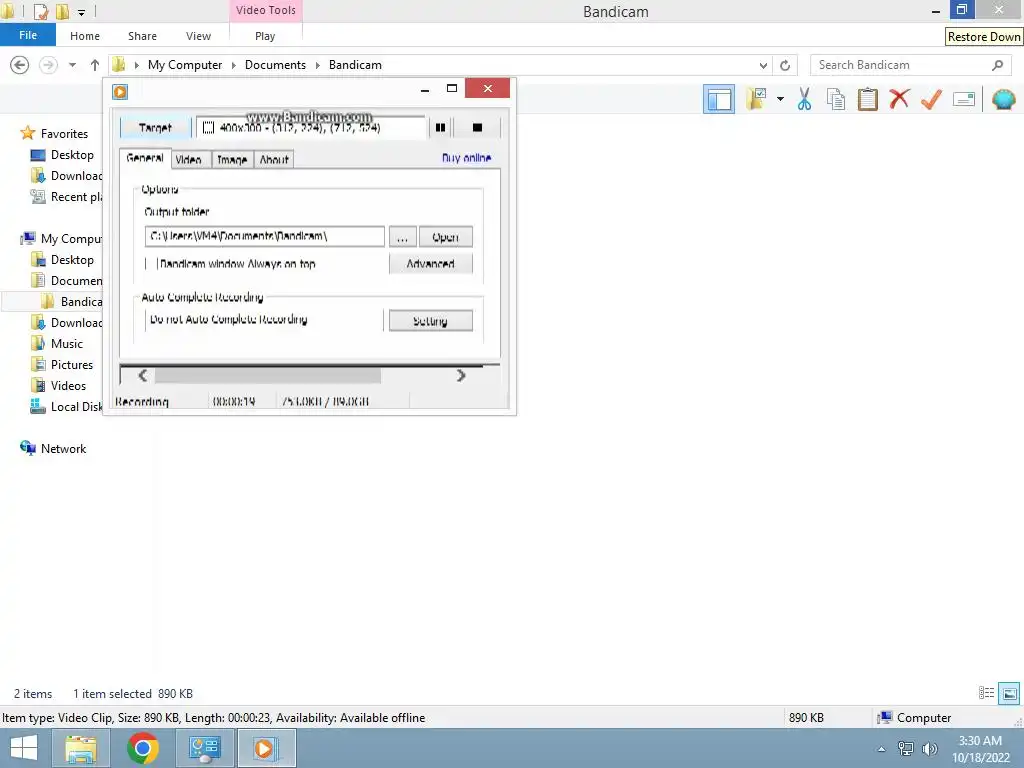Click the Bandicam title bar app icon

(120, 91)
